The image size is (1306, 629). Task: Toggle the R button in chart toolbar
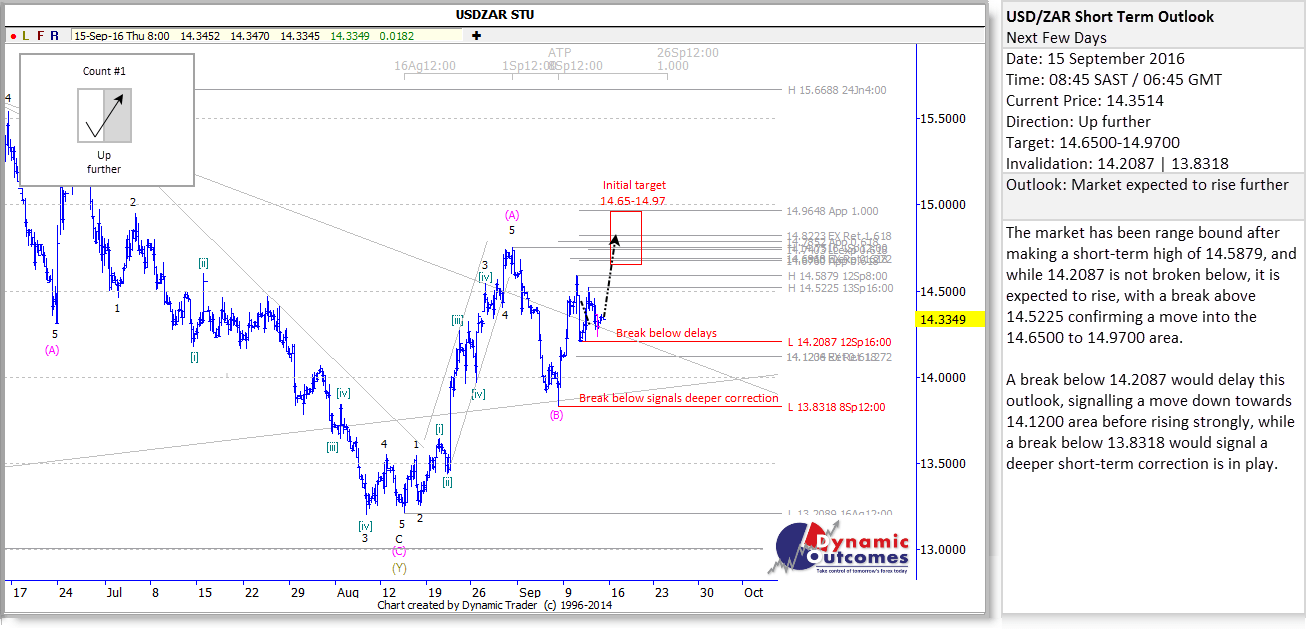[x=56, y=36]
